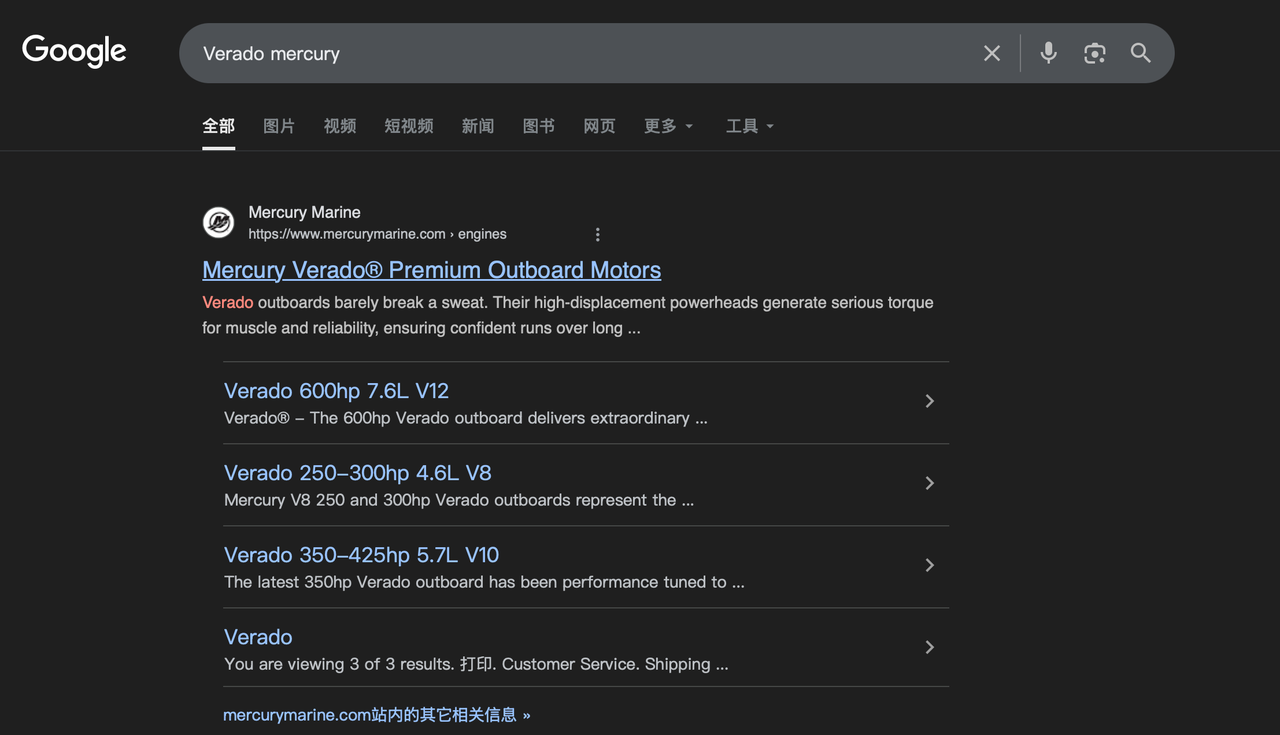Expand the 更多 dropdown menu
Viewport: 1280px width, 735px height.
point(668,126)
